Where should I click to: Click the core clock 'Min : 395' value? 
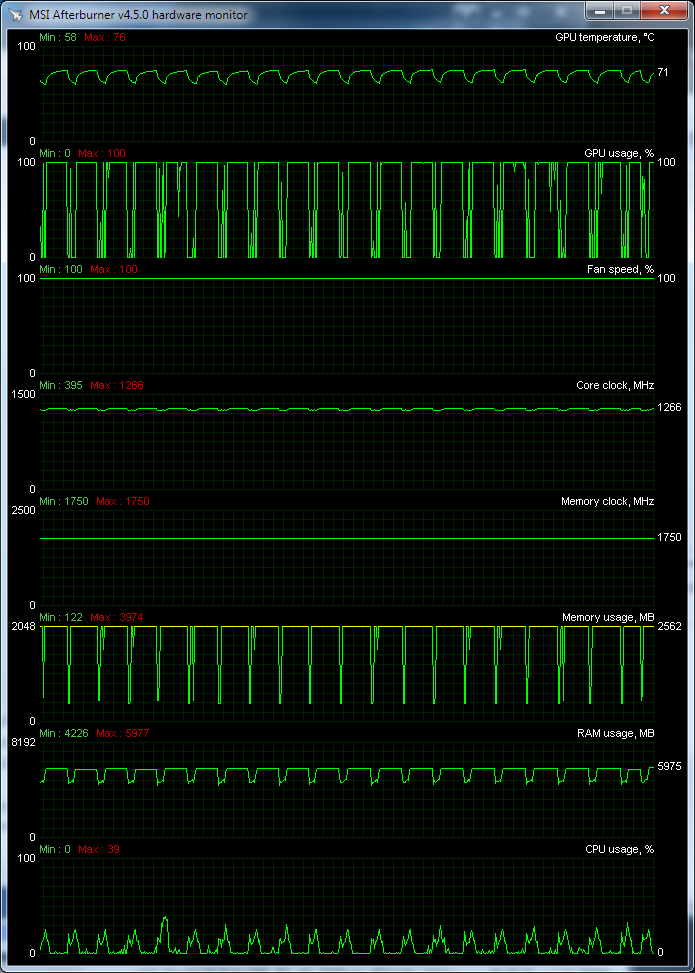tap(61, 385)
